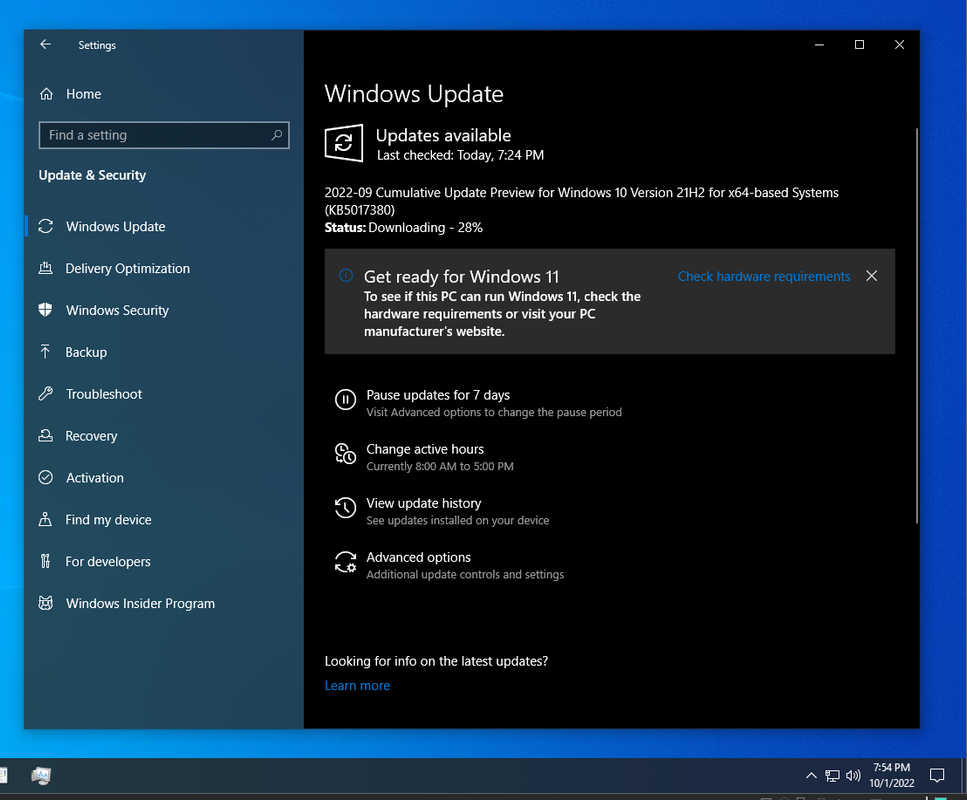Screen dimensions: 967x800
Task: Open Windows Insider Program page
Action: coord(140,604)
